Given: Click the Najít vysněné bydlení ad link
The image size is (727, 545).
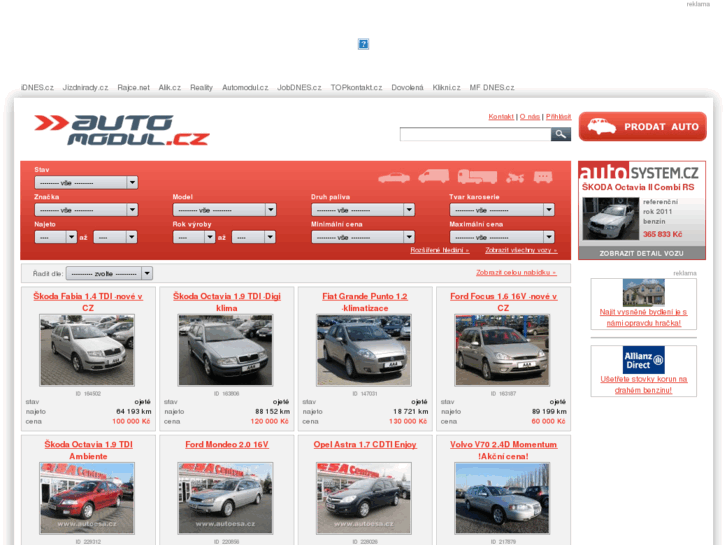Looking at the screenshot, I should point(644,317).
